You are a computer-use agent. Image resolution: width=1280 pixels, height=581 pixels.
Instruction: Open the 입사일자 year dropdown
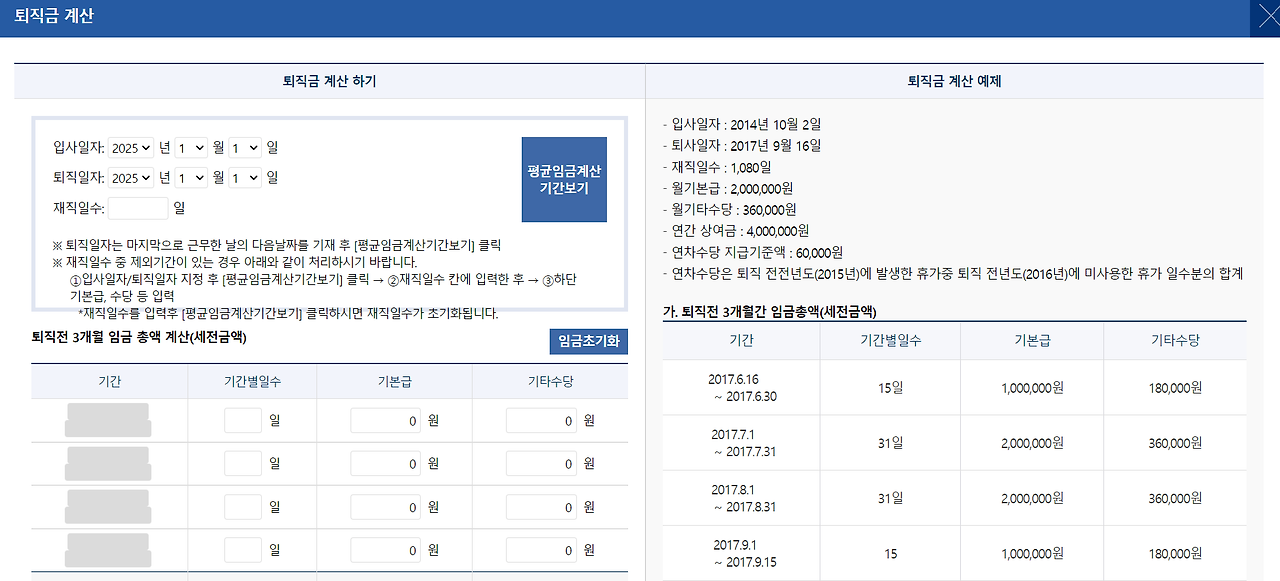click(131, 148)
